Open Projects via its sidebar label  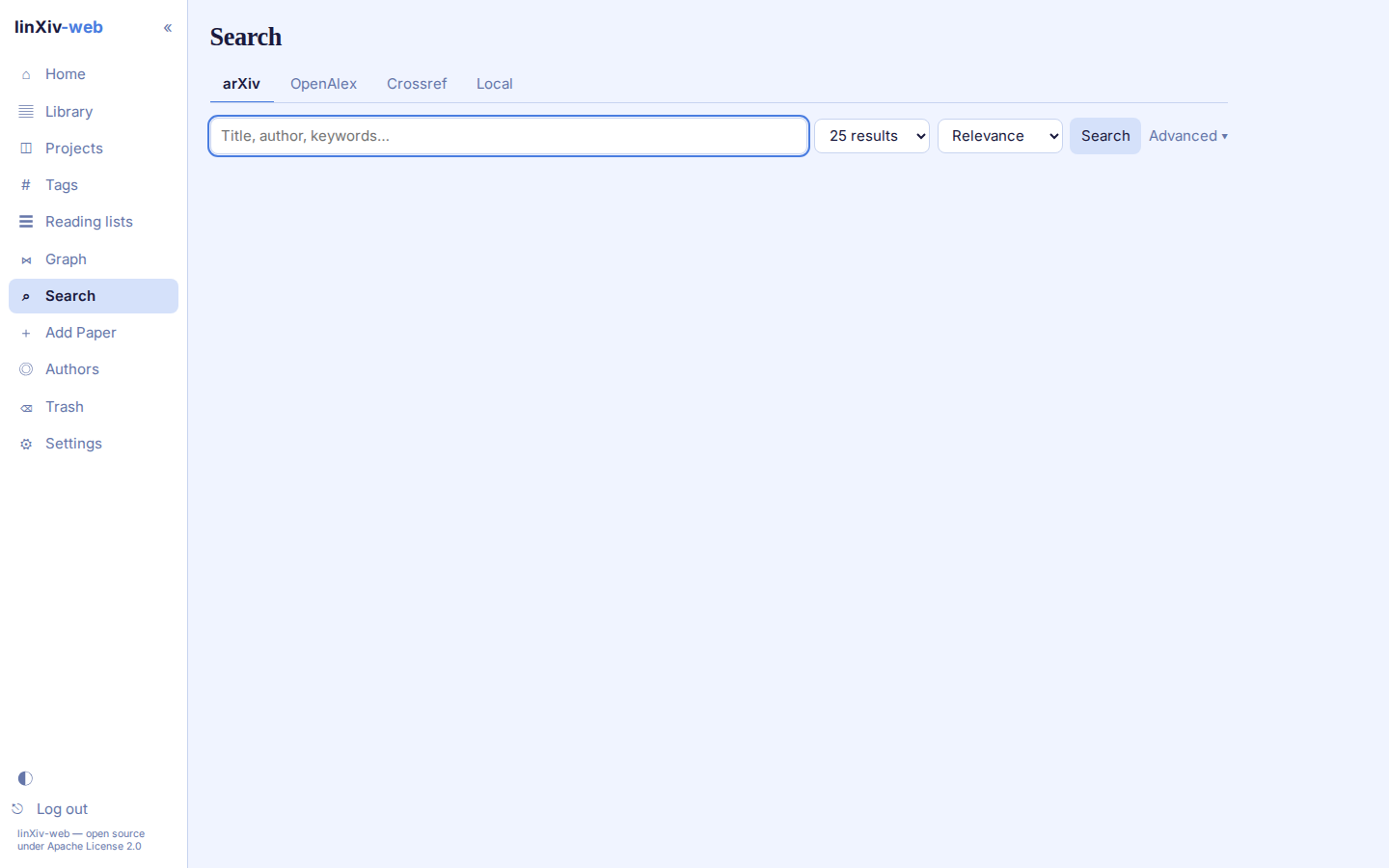pos(74,149)
